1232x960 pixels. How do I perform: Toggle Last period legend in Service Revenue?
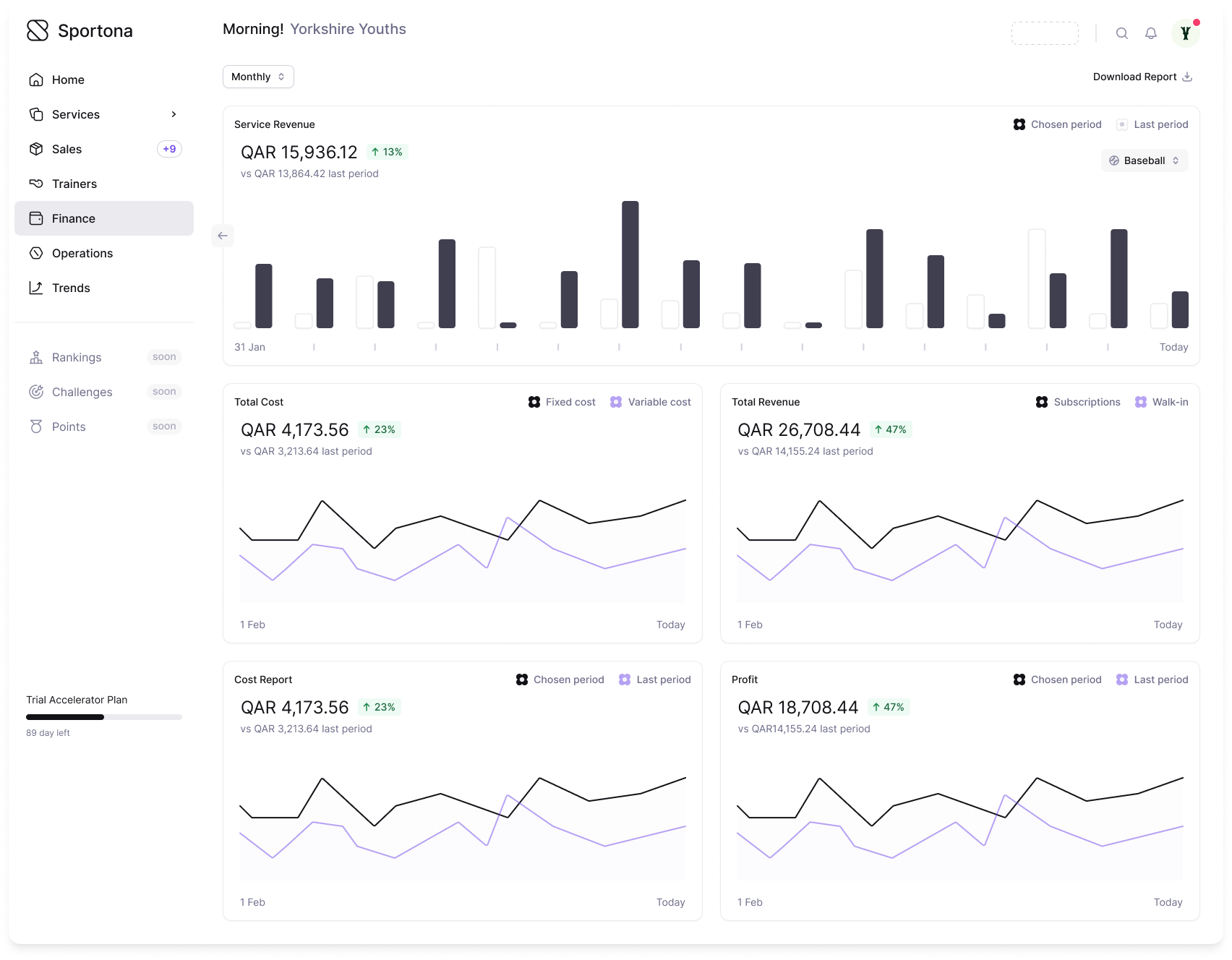coord(1152,124)
